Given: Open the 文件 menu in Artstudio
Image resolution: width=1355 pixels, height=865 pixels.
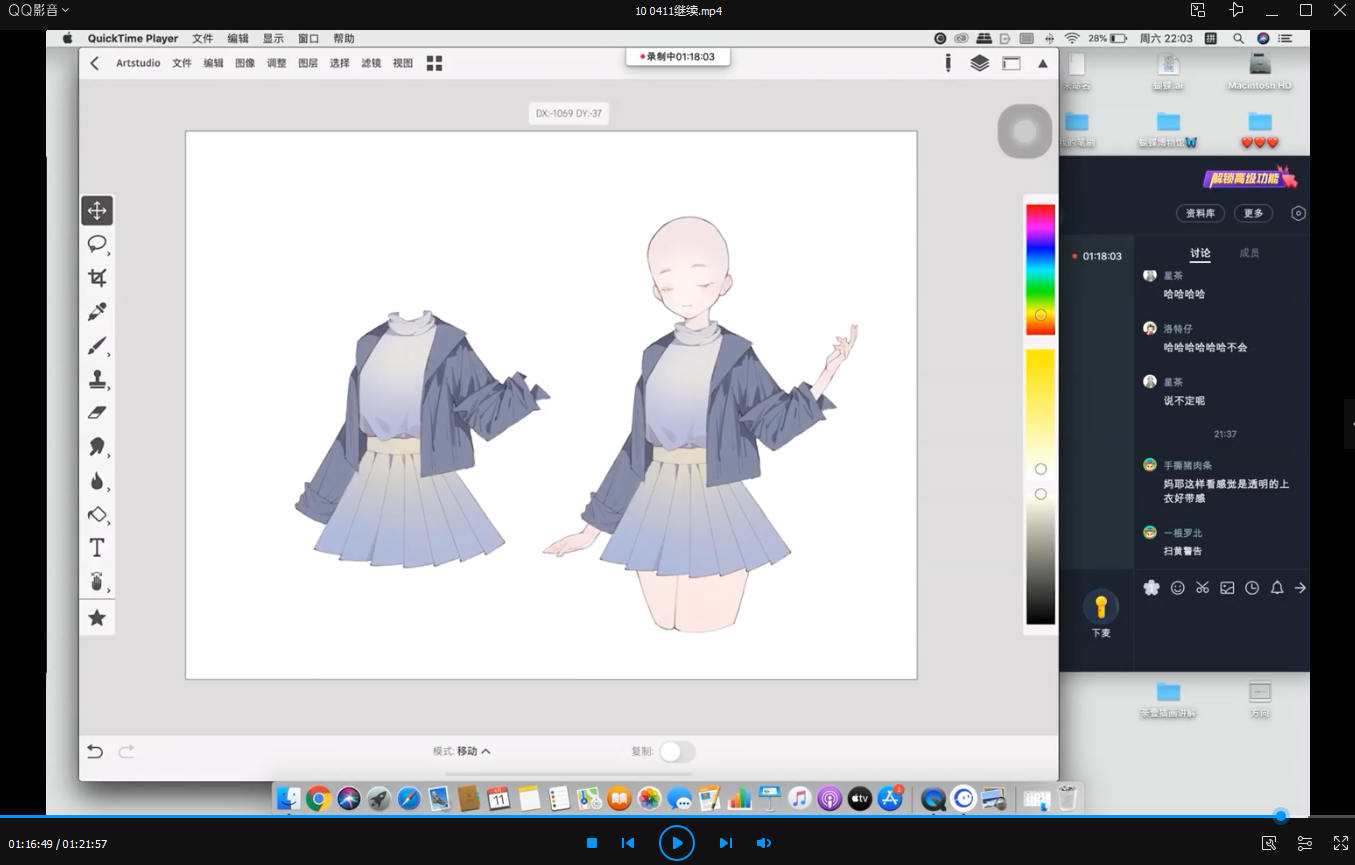Looking at the screenshot, I should click(x=182, y=63).
